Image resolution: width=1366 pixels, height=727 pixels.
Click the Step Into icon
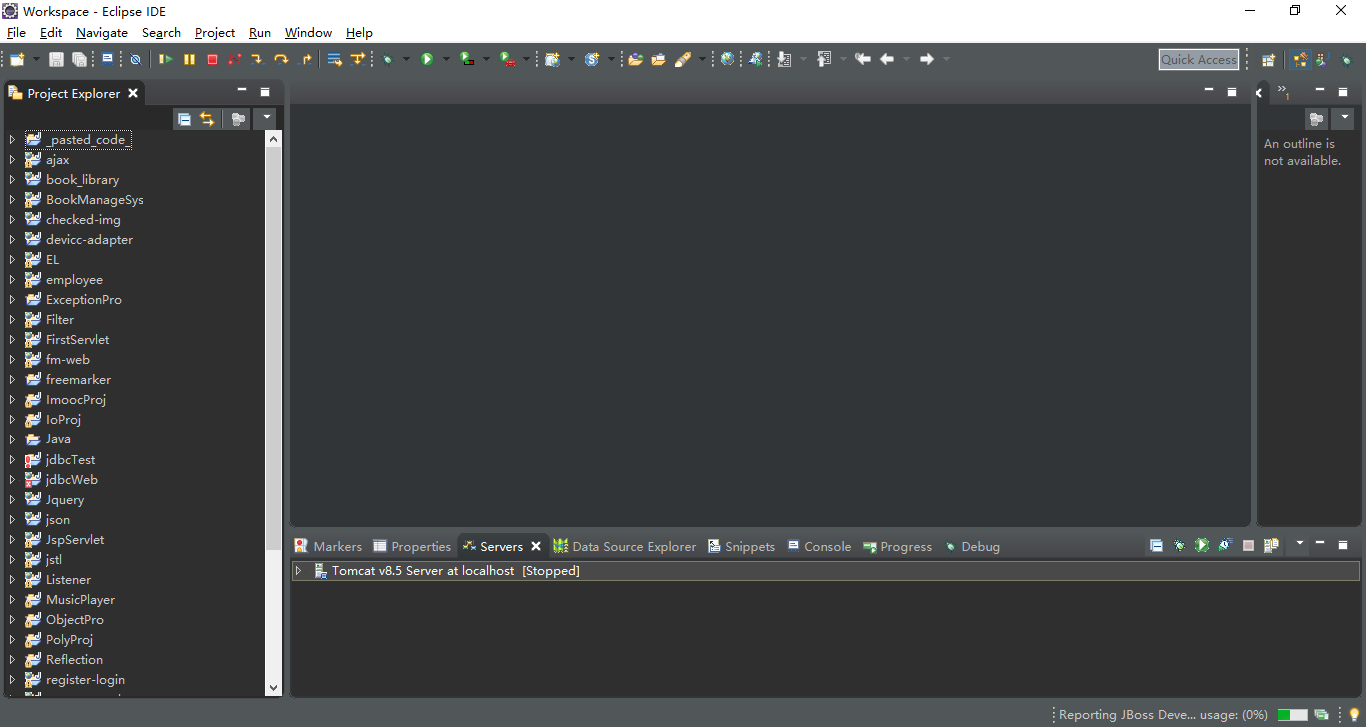(257, 60)
